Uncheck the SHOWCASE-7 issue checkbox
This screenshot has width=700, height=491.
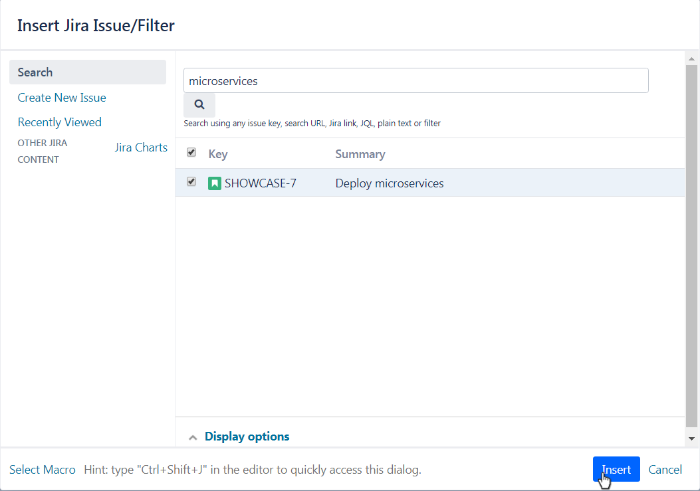click(192, 182)
